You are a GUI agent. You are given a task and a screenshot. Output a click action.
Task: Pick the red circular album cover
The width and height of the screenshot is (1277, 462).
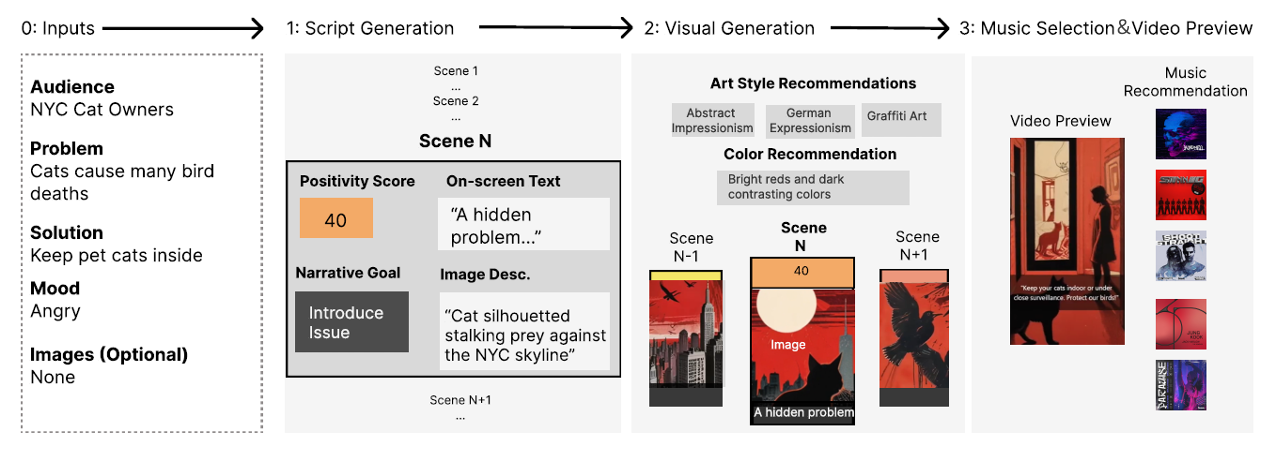point(1180,323)
